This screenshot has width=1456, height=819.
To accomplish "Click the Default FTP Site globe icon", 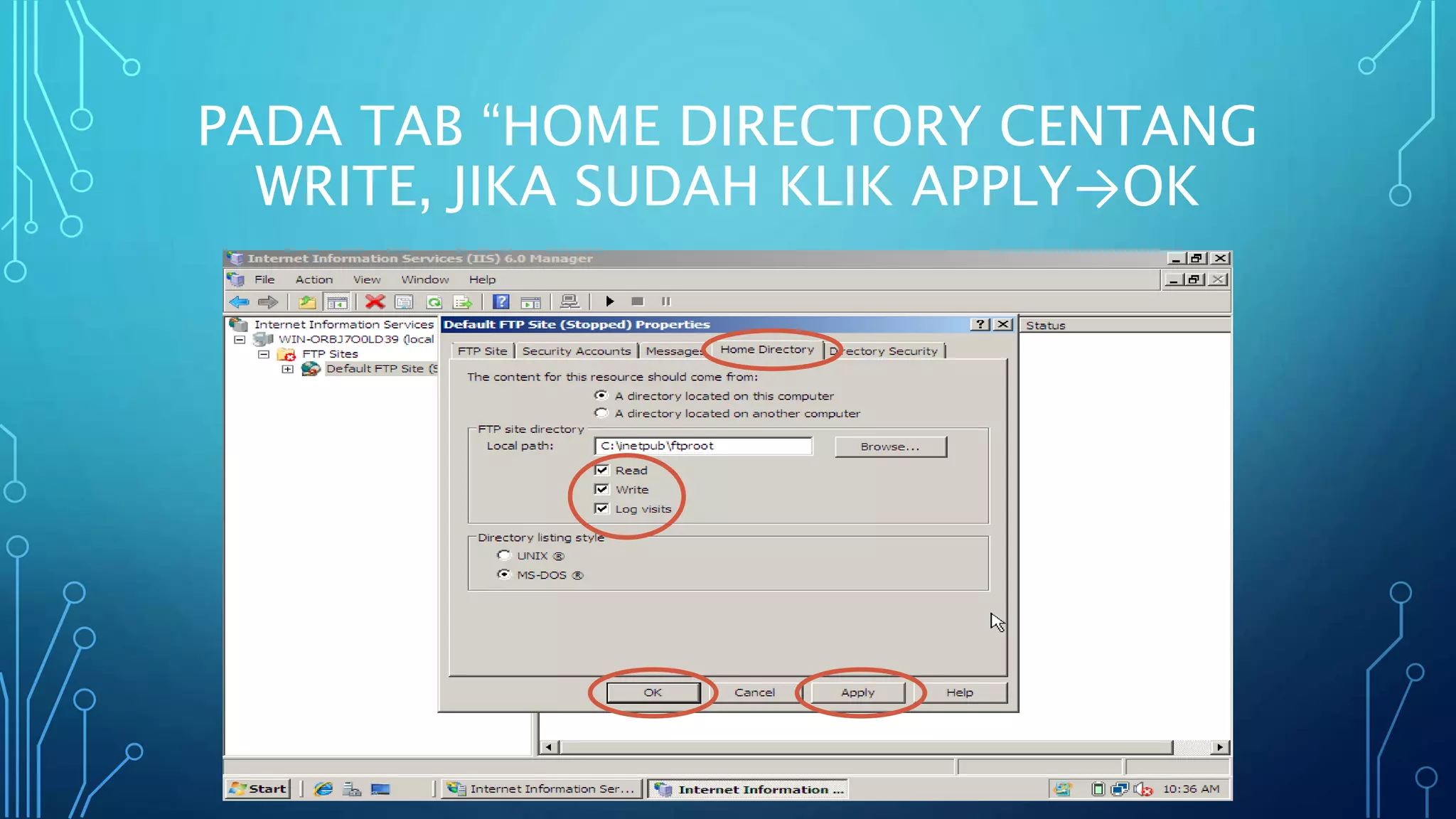I will tap(310, 369).
